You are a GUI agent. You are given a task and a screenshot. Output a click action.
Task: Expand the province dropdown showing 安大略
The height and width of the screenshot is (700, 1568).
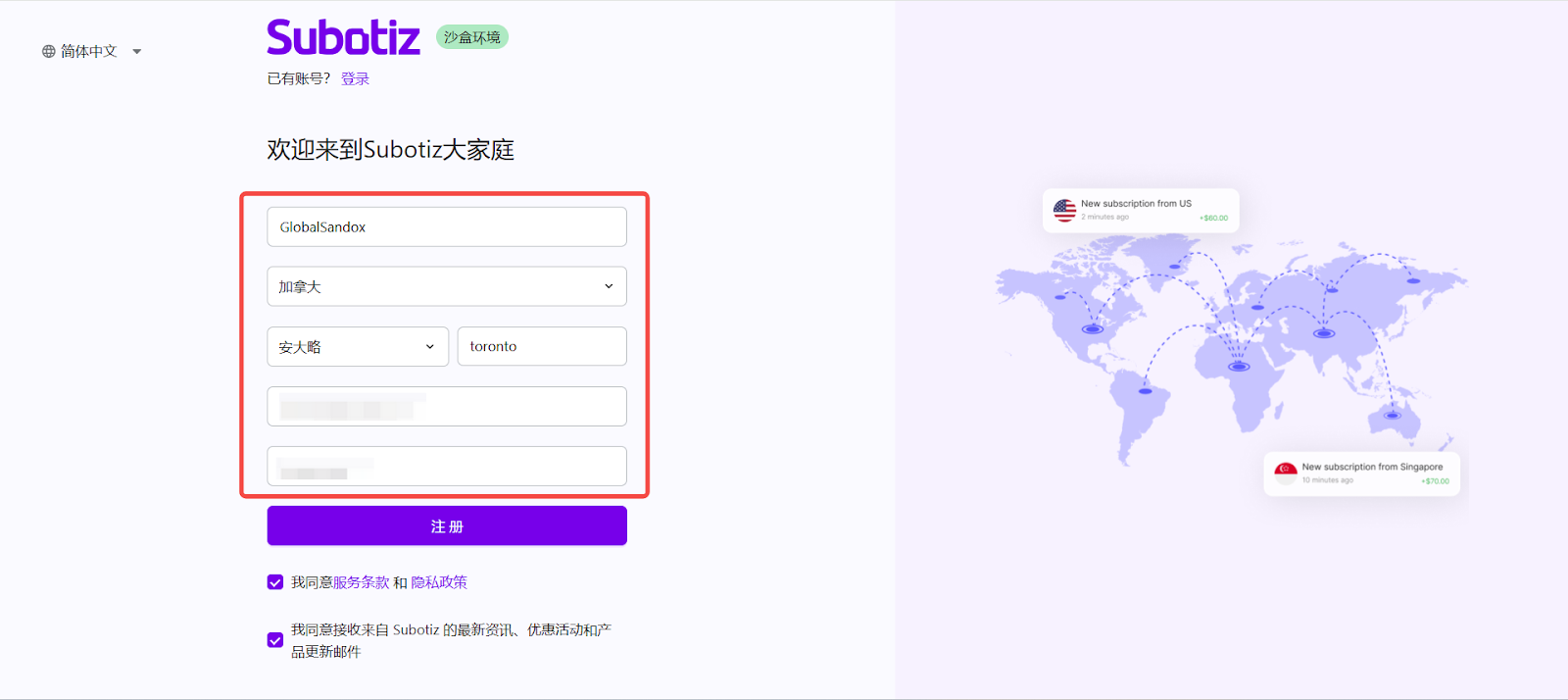click(358, 347)
